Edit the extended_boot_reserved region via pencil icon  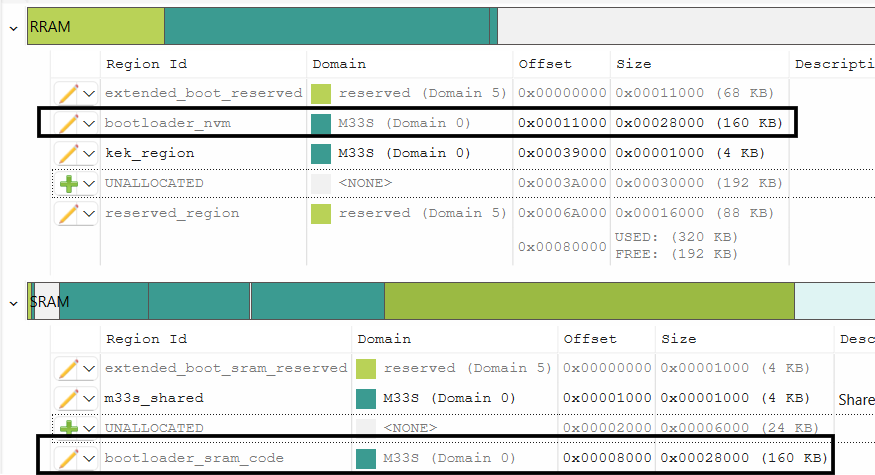point(68,93)
